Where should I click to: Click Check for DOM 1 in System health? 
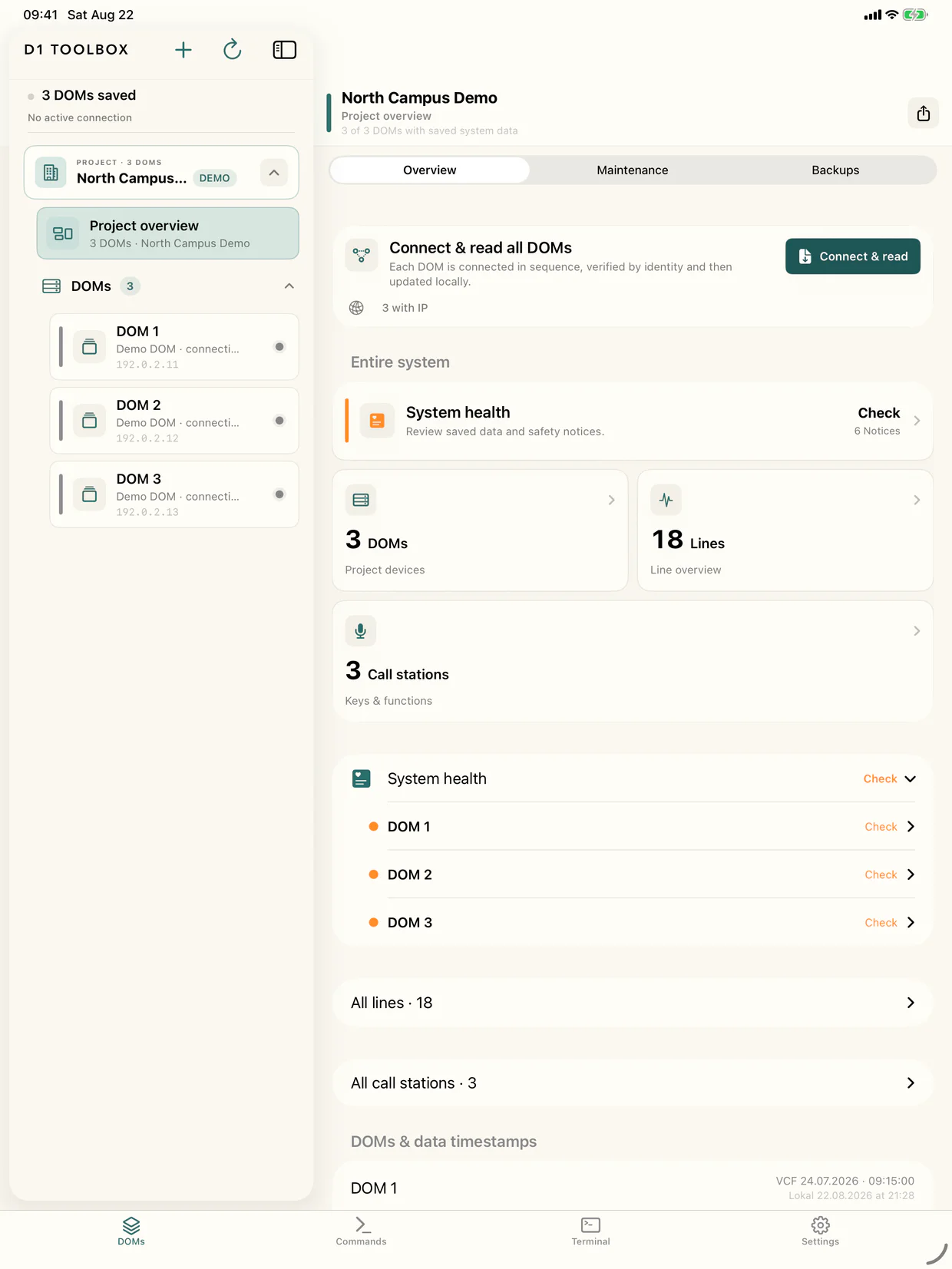(881, 827)
